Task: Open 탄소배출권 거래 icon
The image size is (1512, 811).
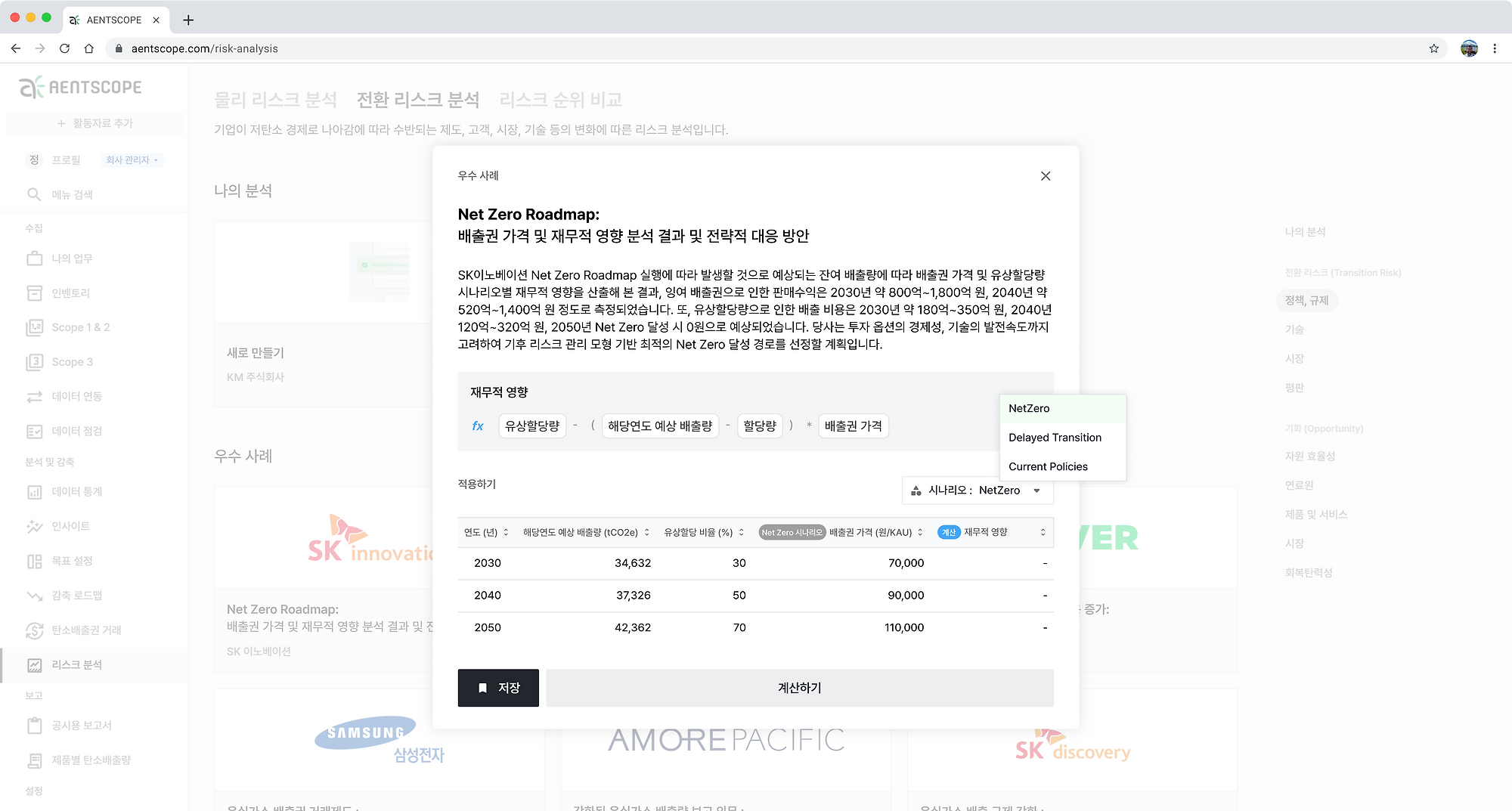Action: pyautogui.click(x=35, y=630)
